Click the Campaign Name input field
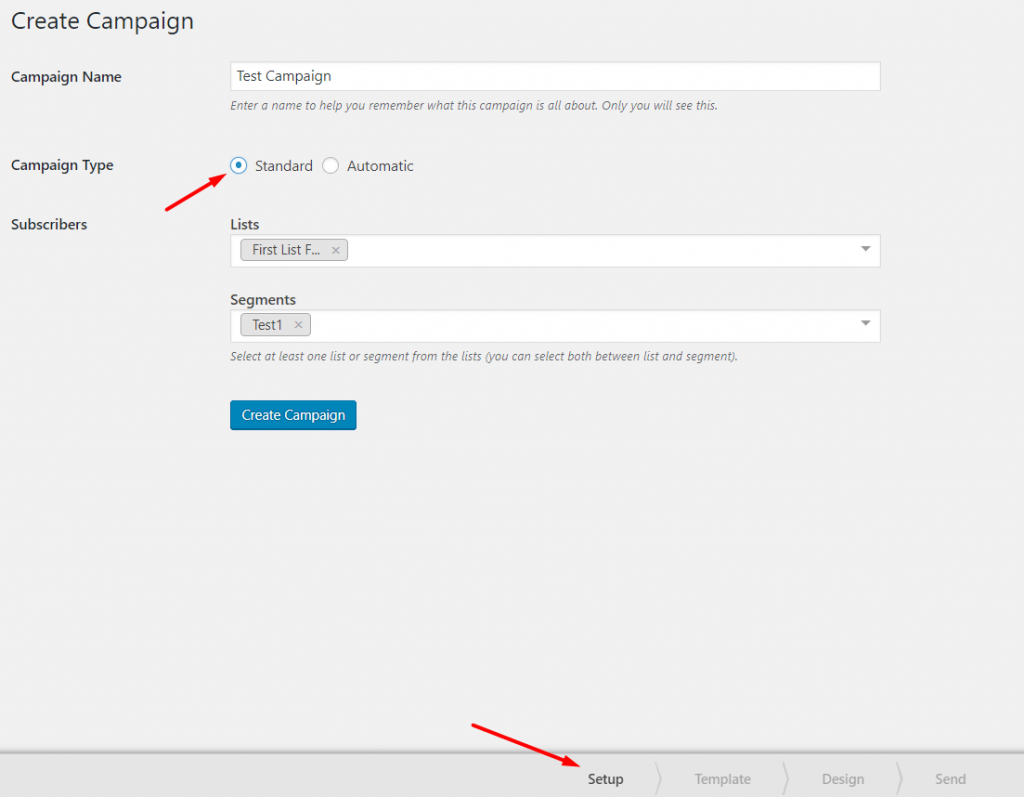The height and width of the screenshot is (797, 1024). pos(554,76)
